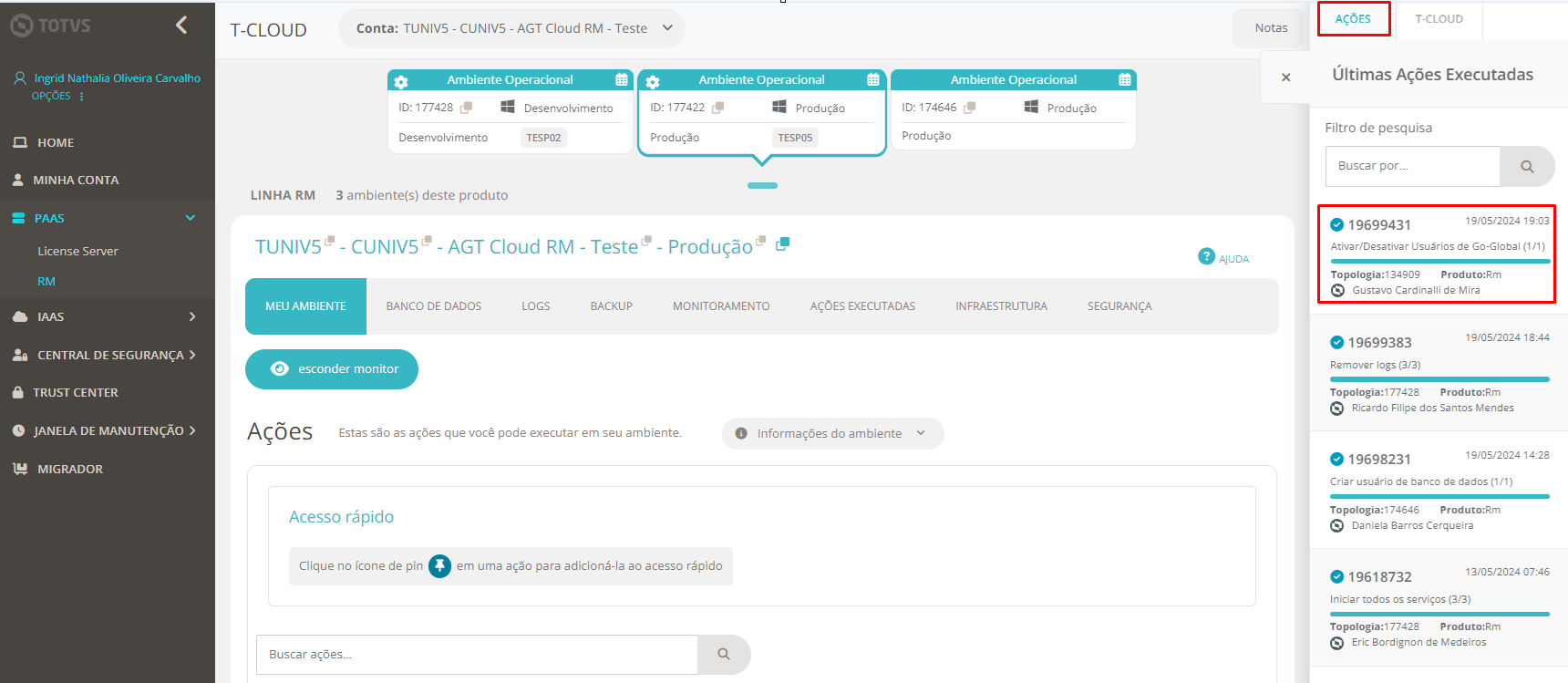Click TESP05 tag on Produção card
The image size is (1568, 683).
click(x=795, y=138)
